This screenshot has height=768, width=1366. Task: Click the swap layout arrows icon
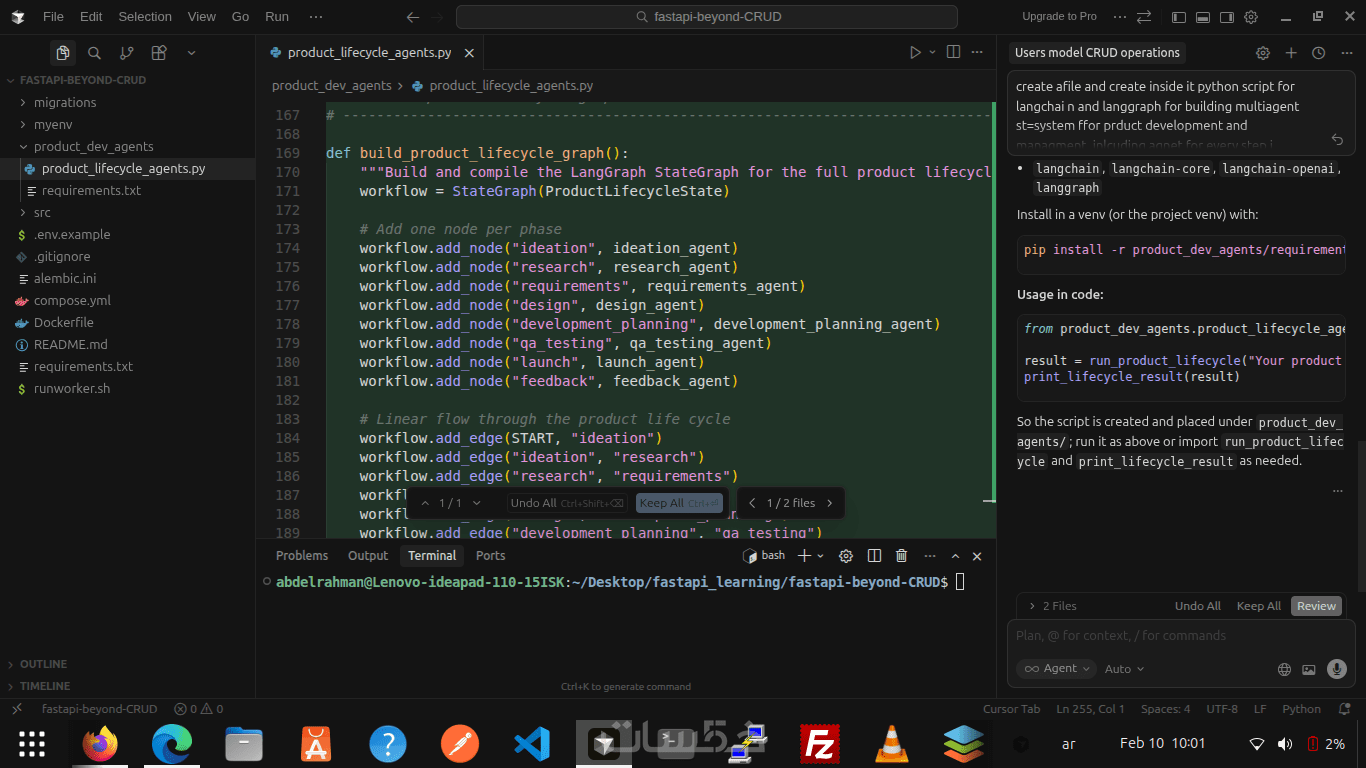click(x=1144, y=17)
